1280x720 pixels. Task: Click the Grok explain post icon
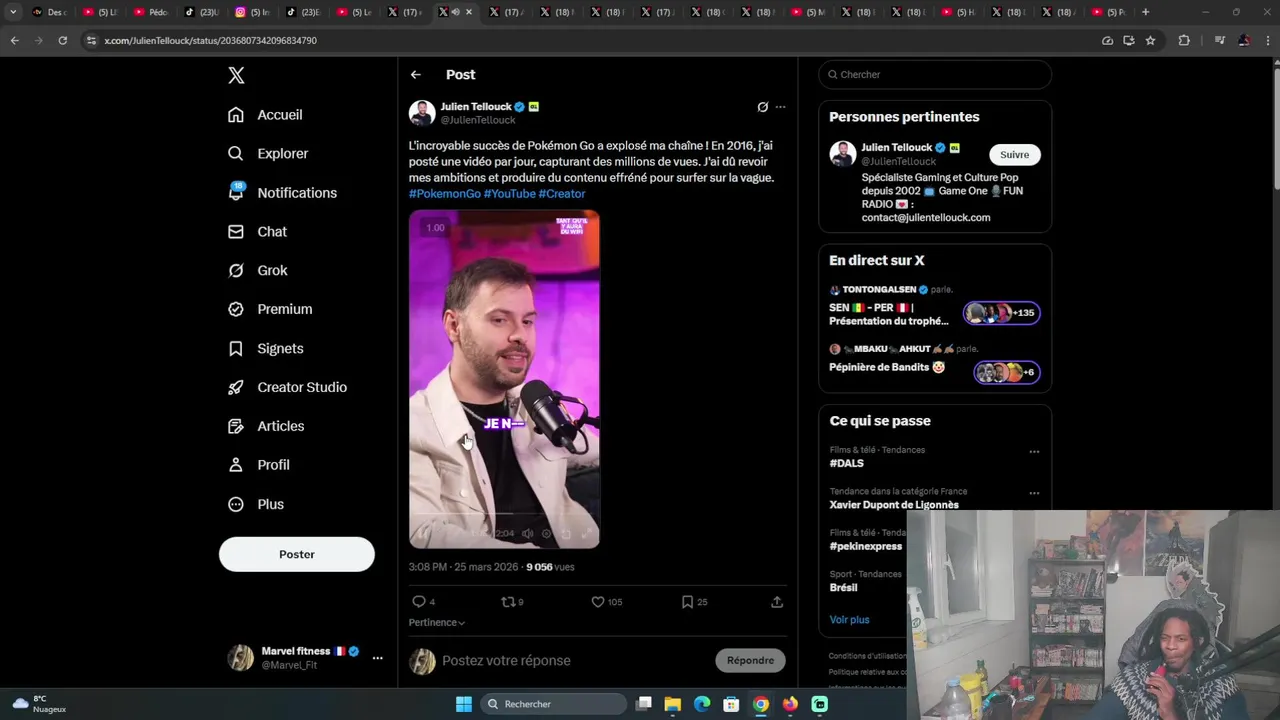tap(762, 107)
